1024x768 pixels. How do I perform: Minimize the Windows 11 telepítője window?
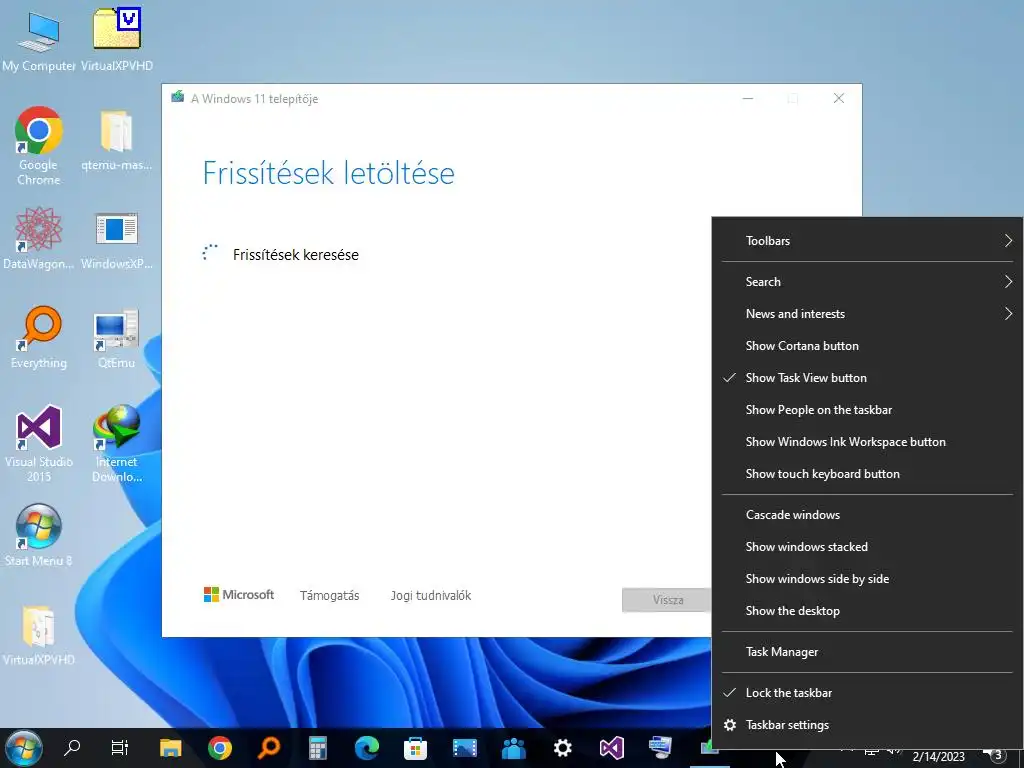coord(748,99)
